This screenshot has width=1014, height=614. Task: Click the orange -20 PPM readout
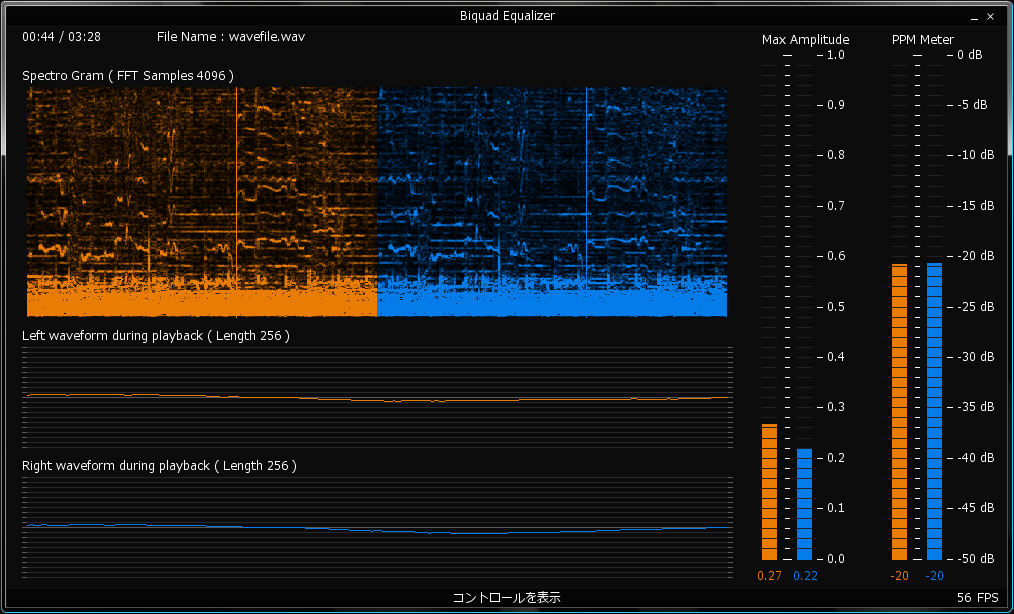click(x=899, y=576)
